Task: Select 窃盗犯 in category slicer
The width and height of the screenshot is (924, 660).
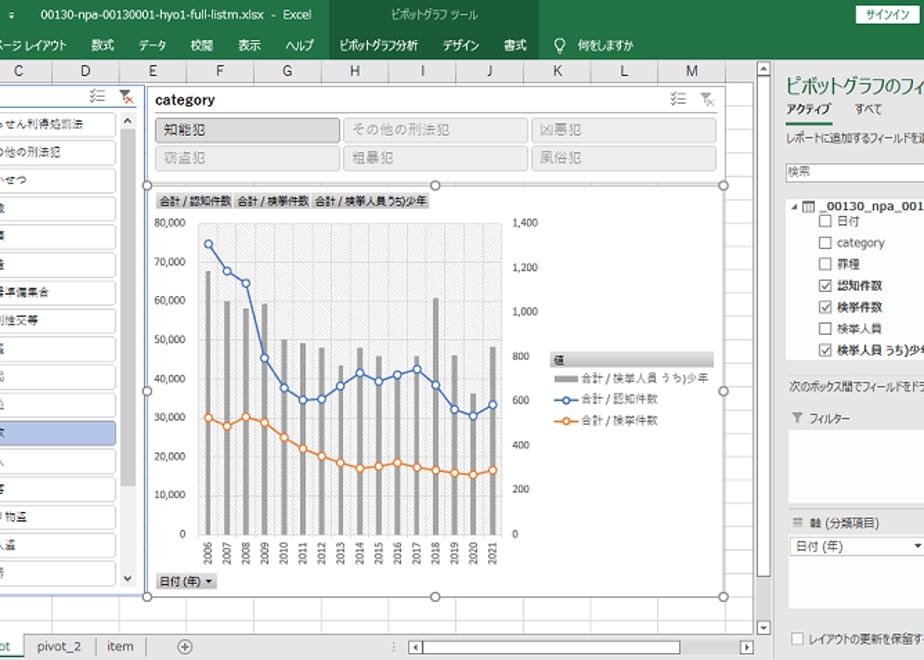Action: [x=248, y=159]
